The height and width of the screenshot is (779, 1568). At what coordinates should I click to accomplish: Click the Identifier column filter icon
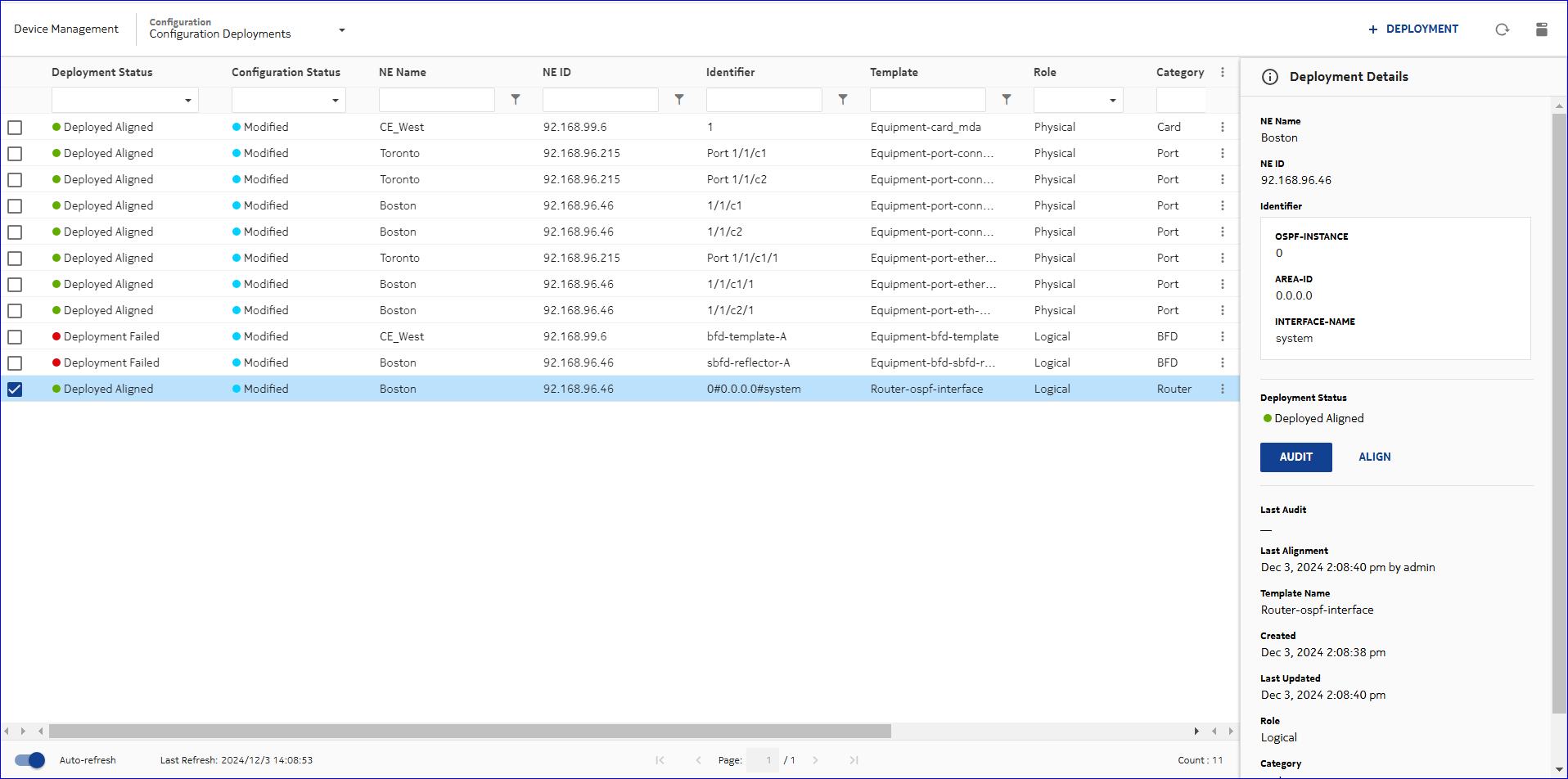(x=843, y=99)
